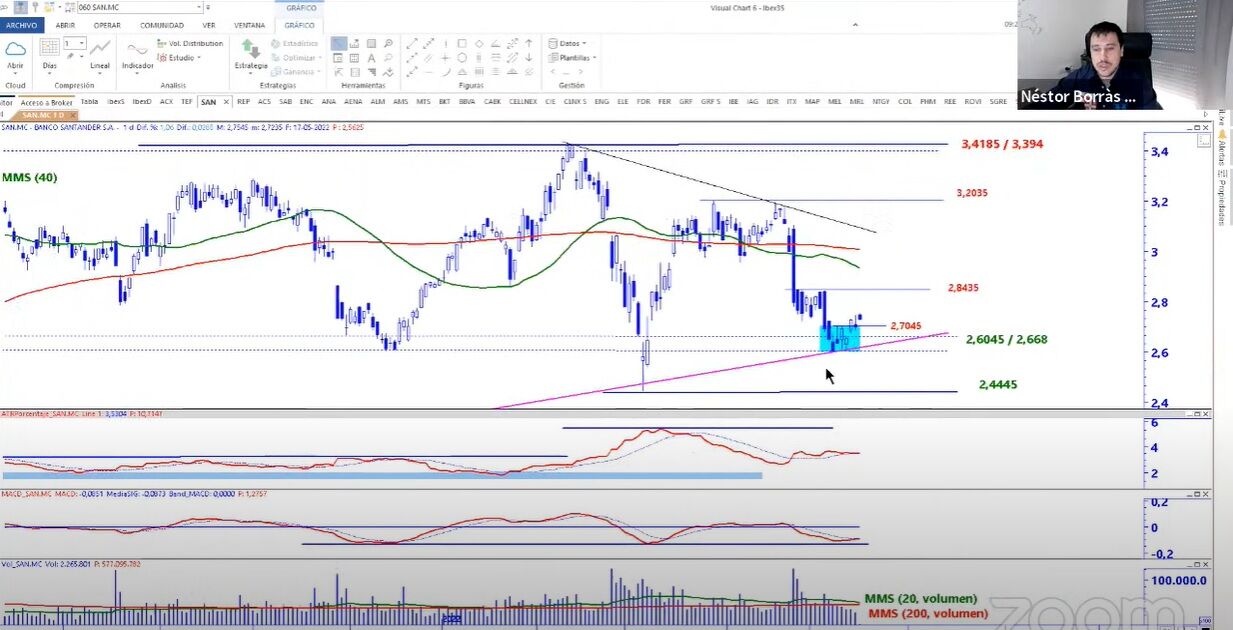Screen dimensions: 1233x630
Task: Switch to the OPERAR ribbon tab
Action: click(x=107, y=25)
